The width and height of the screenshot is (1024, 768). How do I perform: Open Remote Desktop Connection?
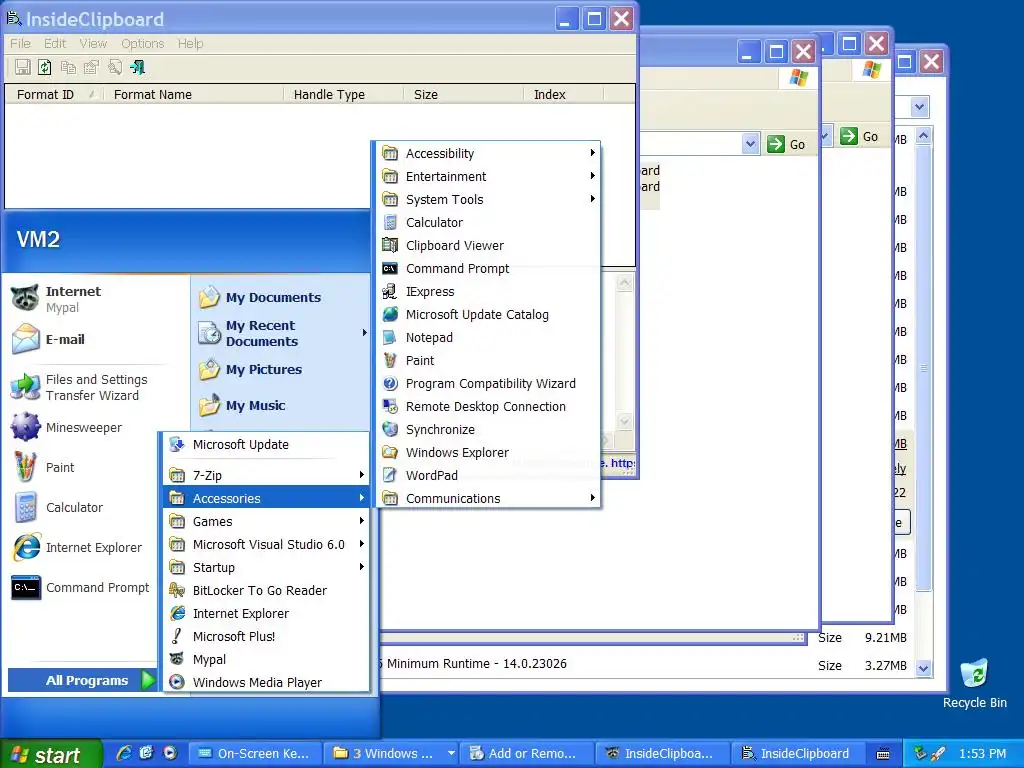(x=488, y=406)
